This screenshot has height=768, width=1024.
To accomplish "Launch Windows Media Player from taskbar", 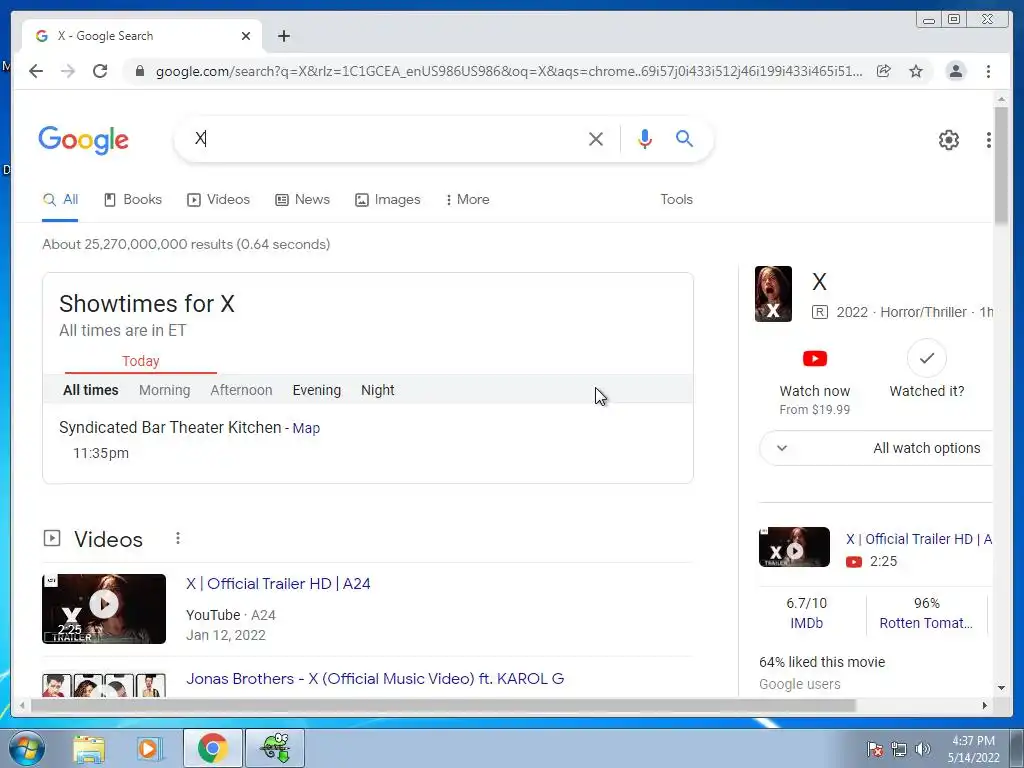I will point(149,748).
